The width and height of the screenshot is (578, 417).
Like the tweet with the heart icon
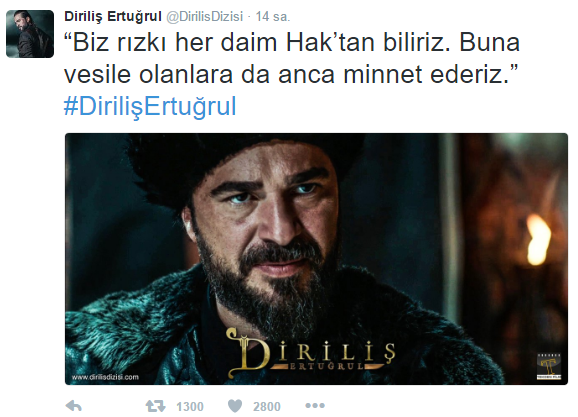[235, 406]
